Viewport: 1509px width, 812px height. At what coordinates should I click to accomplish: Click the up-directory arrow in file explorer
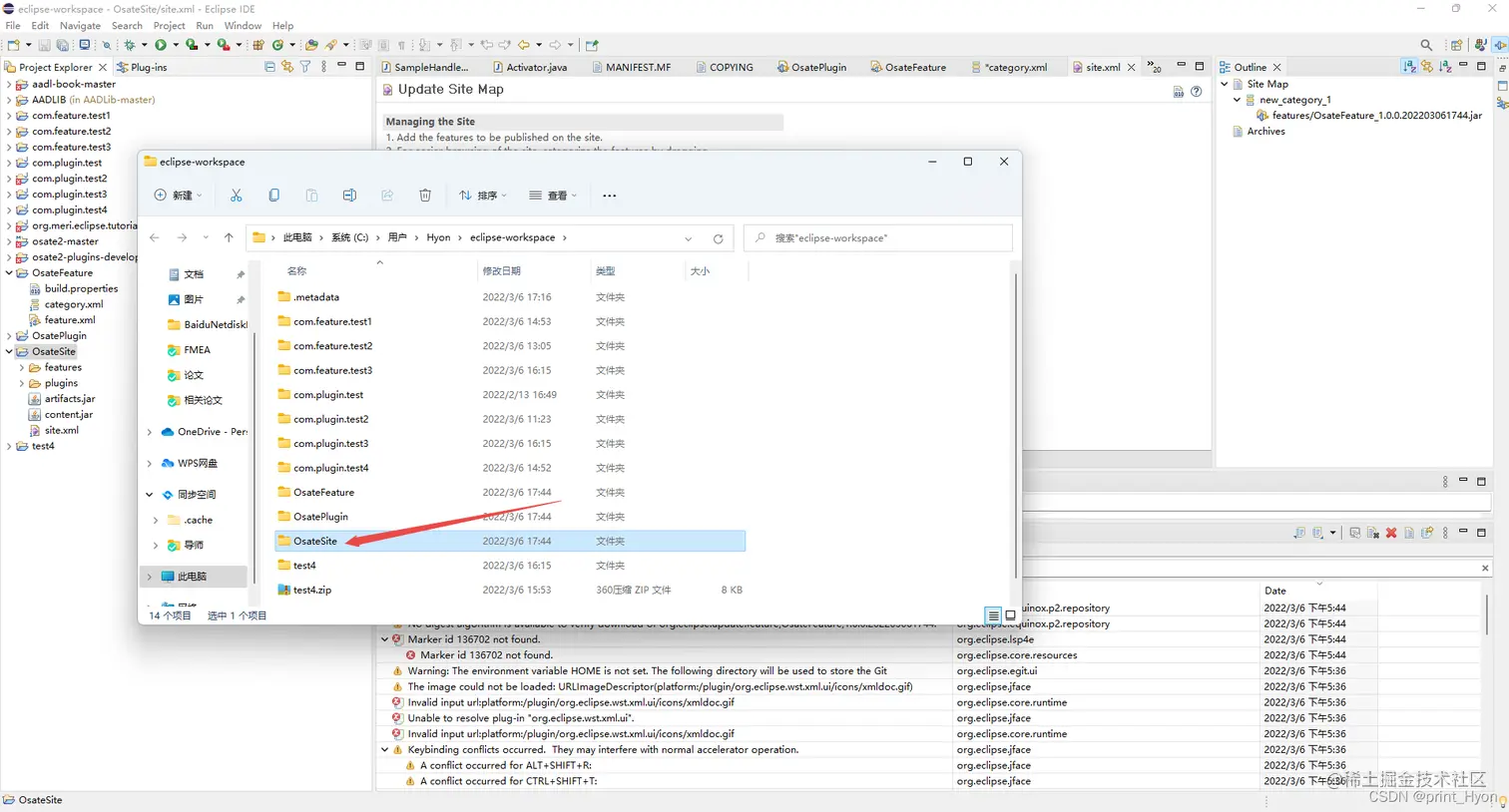pyautogui.click(x=229, y=237)
